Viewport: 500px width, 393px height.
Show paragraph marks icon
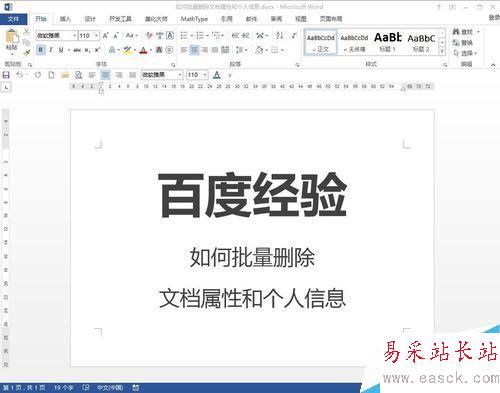point(294,35)
